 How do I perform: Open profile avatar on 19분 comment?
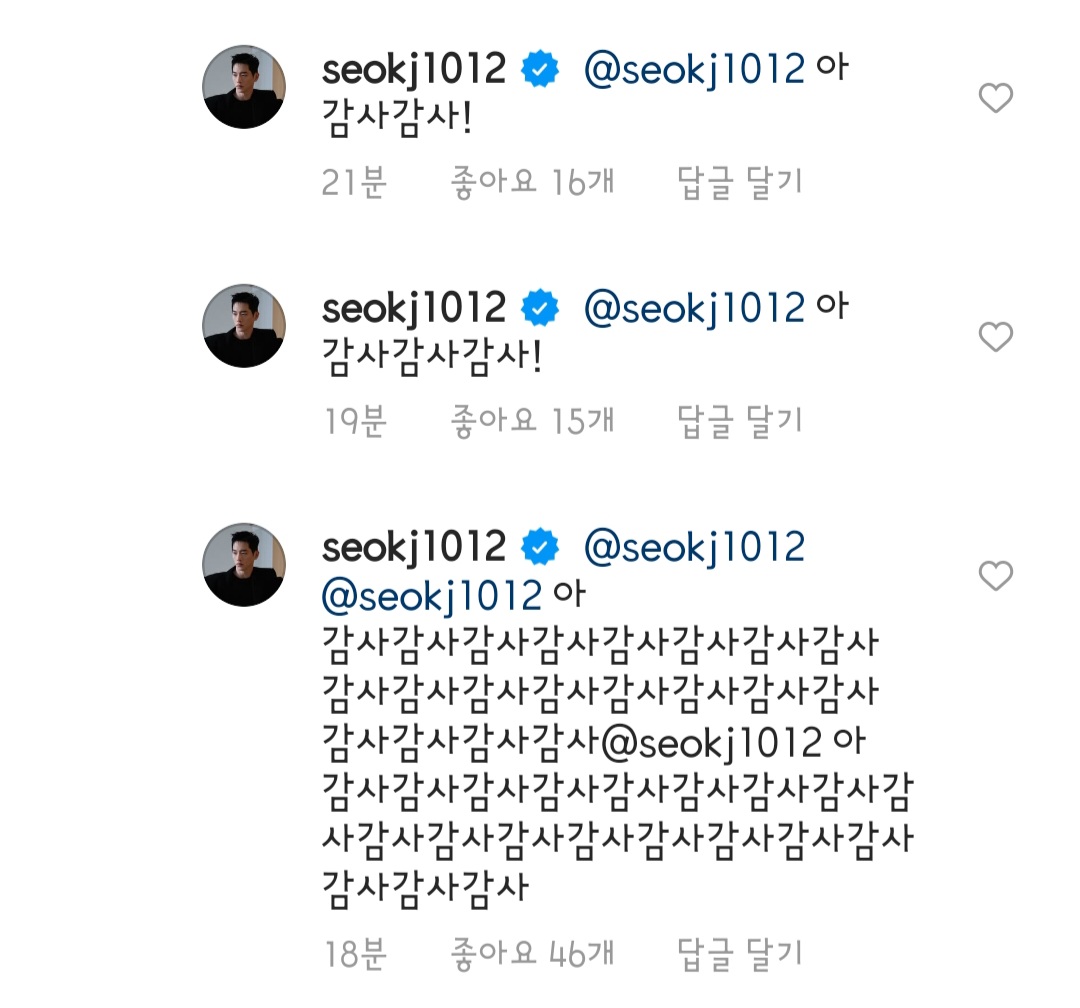(x=244, y=325)
